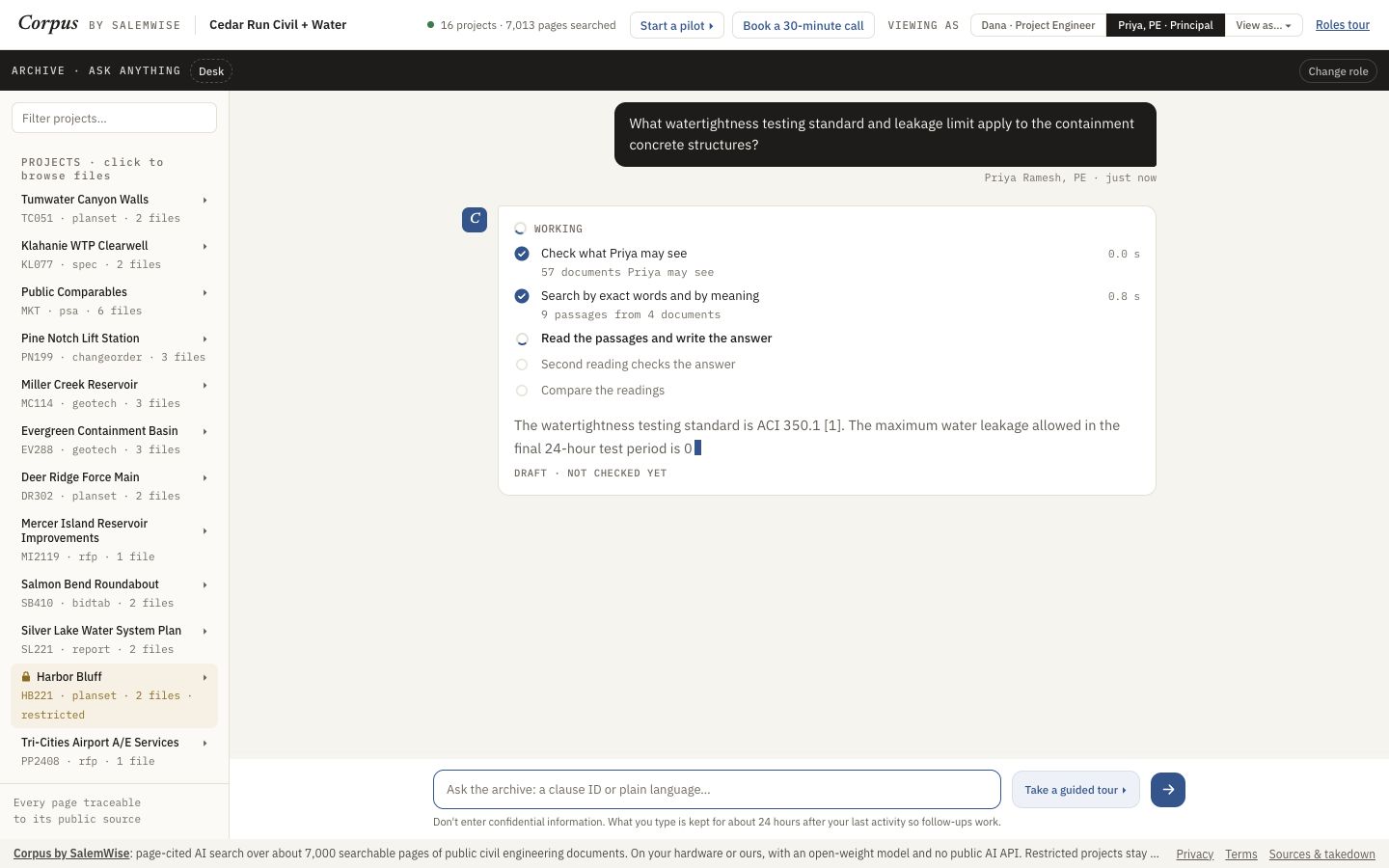Screen dimensions: 1389x868
Task: Open Sources & takedown link
Action: pyautogui.click(x=1321, y=854)
